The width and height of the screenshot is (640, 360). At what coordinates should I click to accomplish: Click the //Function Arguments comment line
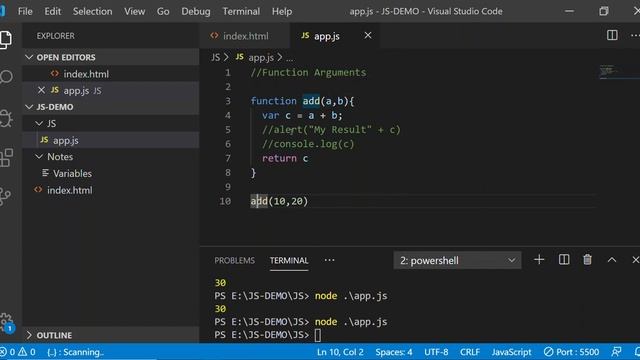tap(308, 73)
